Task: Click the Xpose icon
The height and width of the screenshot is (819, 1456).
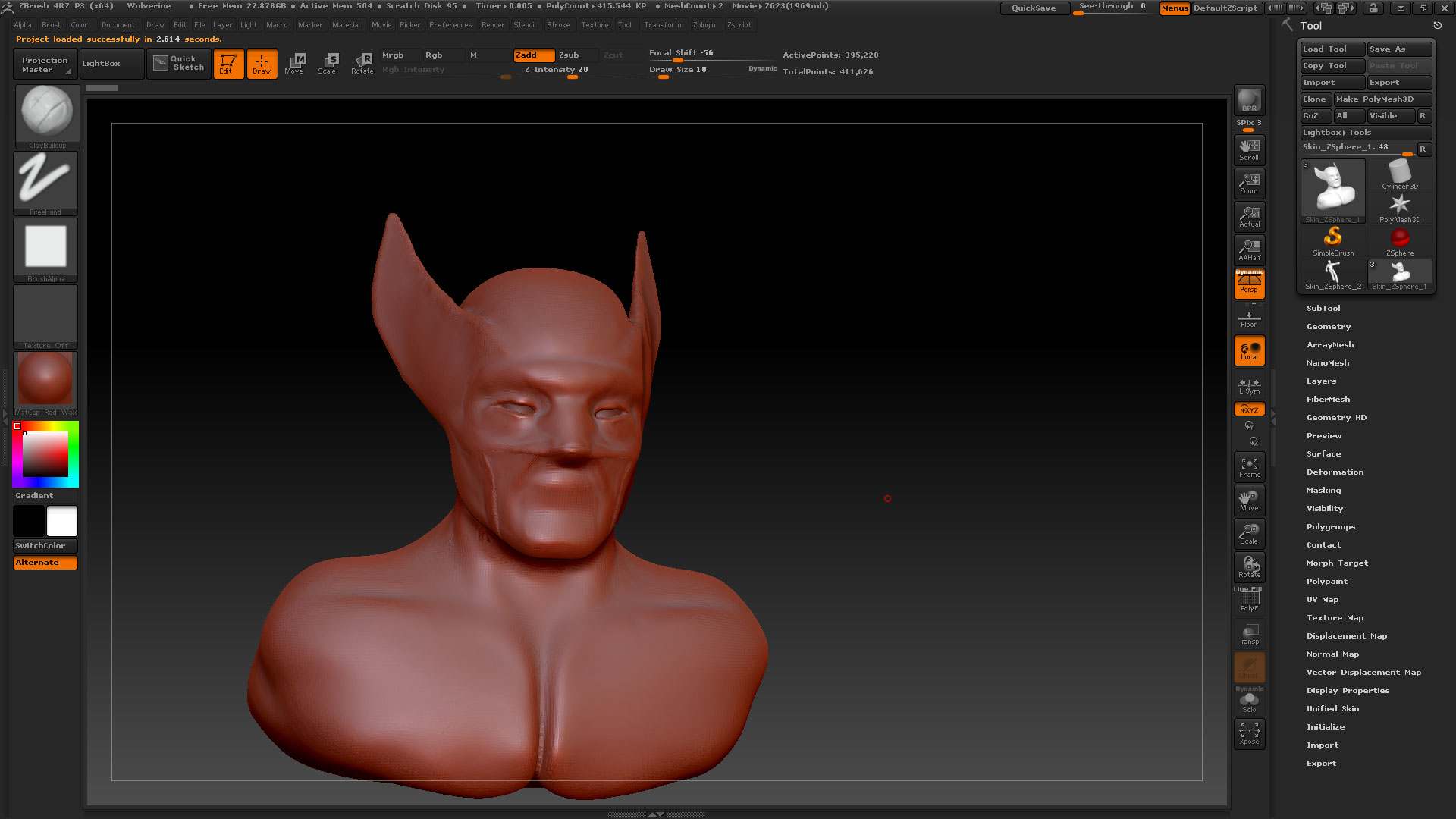Action: pos(1249,733)
